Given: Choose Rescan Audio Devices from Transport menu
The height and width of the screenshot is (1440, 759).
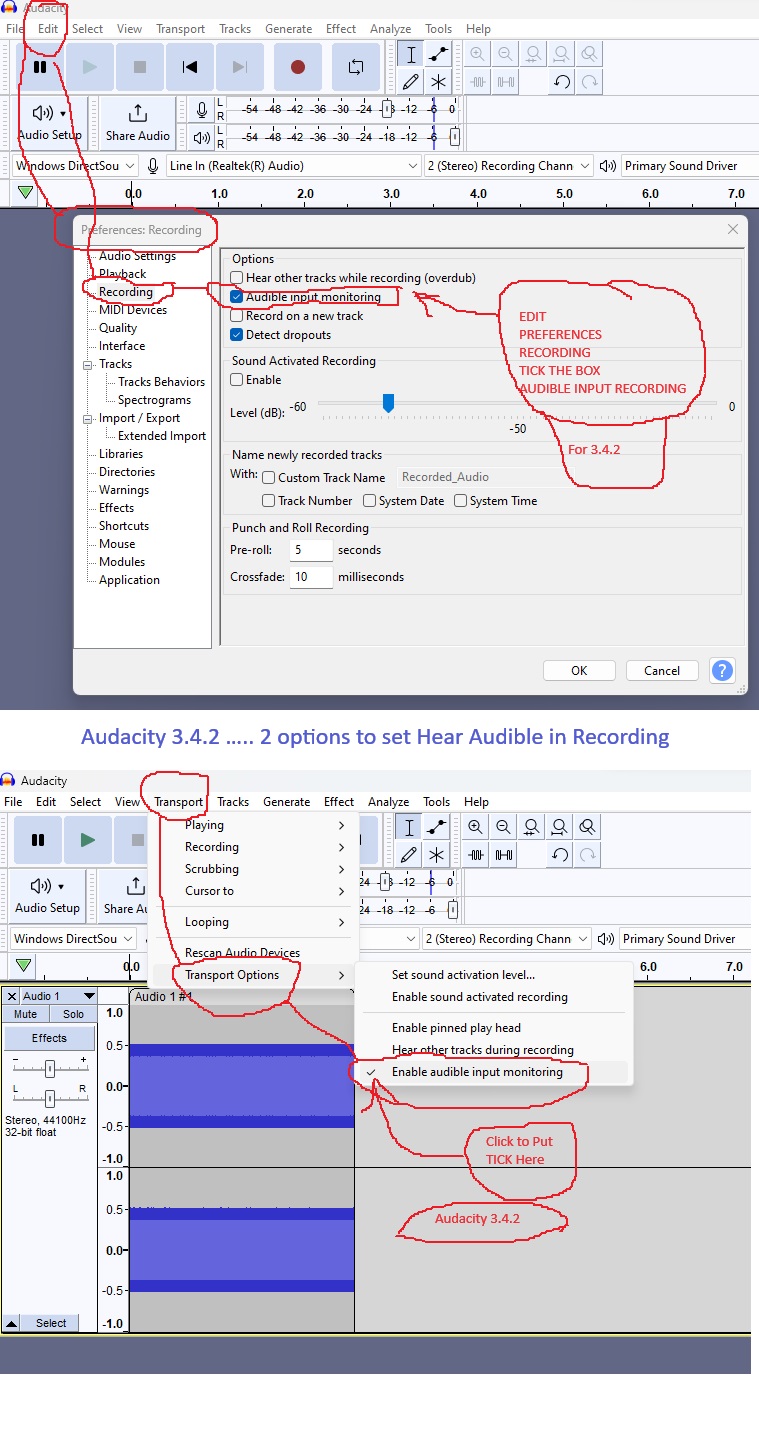Looking at the screenshot, I should tap(242, 953).
